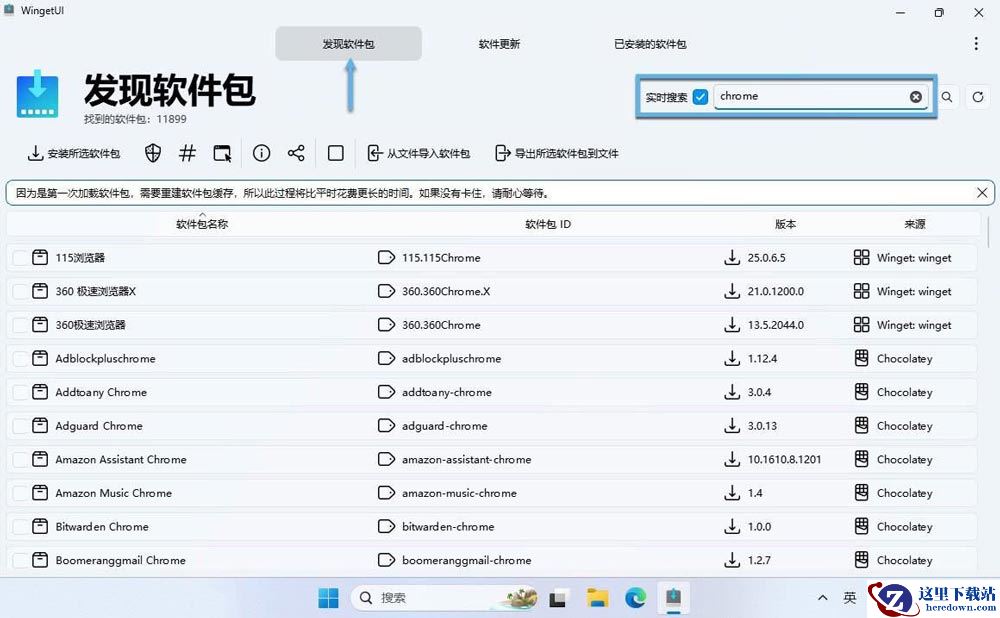Viewport: 1000px width, 618px height.
Task: Click 导出所选软件包到文件 button
Action: pos(557,153)
